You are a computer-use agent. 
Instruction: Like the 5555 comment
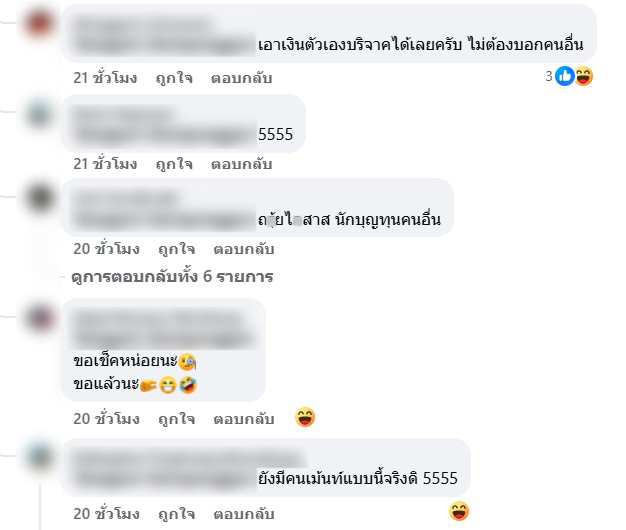point(174,164)
